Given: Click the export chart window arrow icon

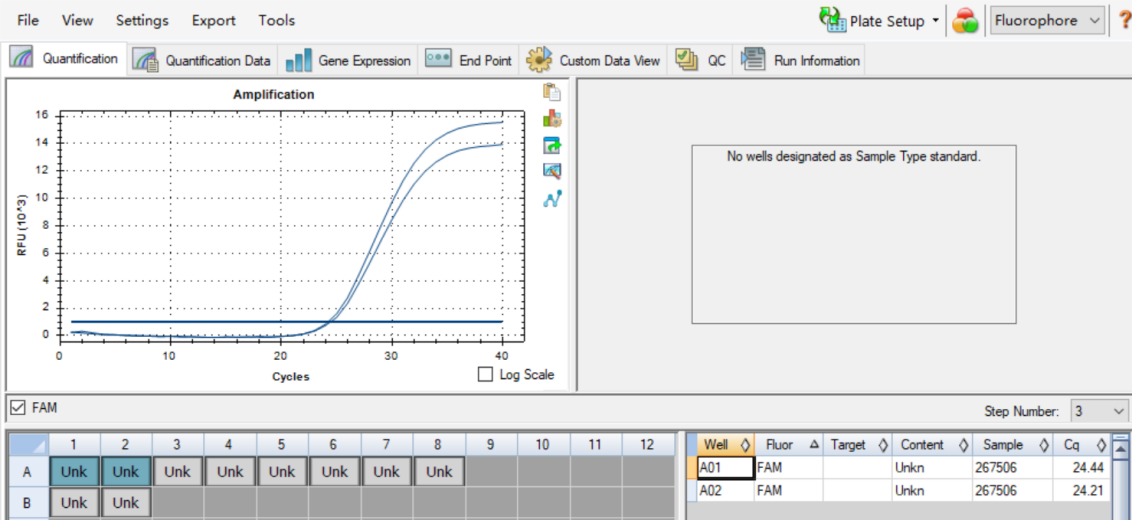Looking at the screenshot, I should (552, 145).
